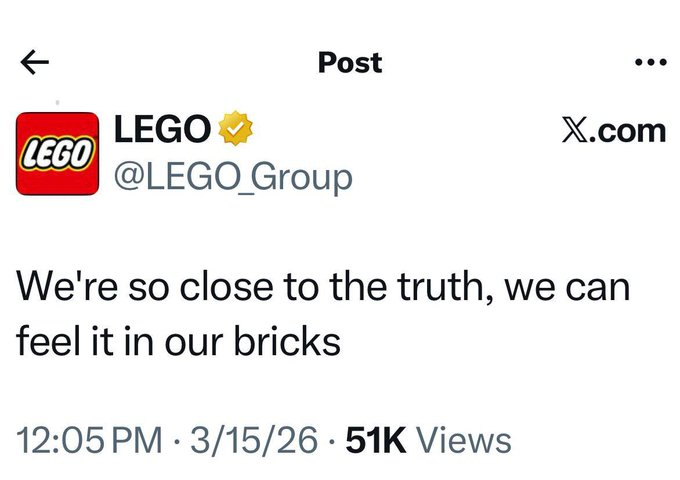Screen dimensions: 680x480
Task: Go back using the left arrow
Action: tap(35, 62)
